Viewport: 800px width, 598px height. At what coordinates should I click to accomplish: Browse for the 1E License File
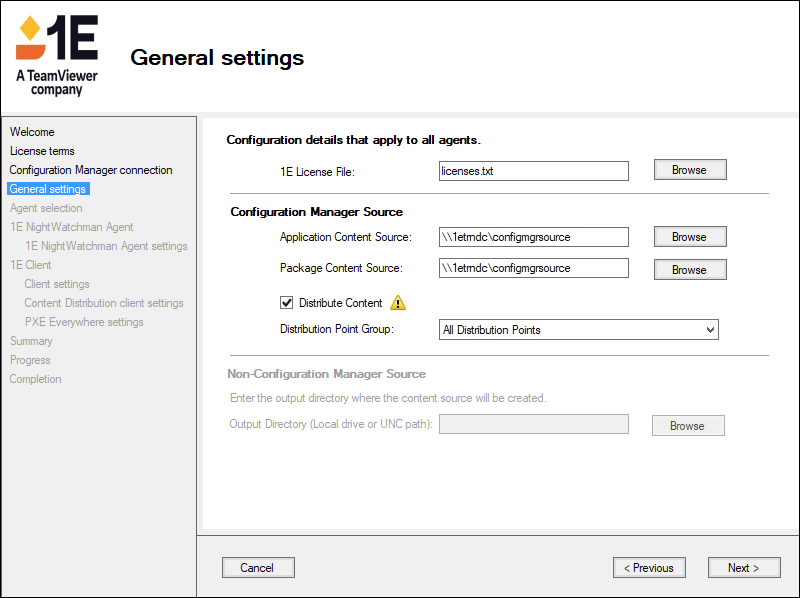tap(689, 170)
